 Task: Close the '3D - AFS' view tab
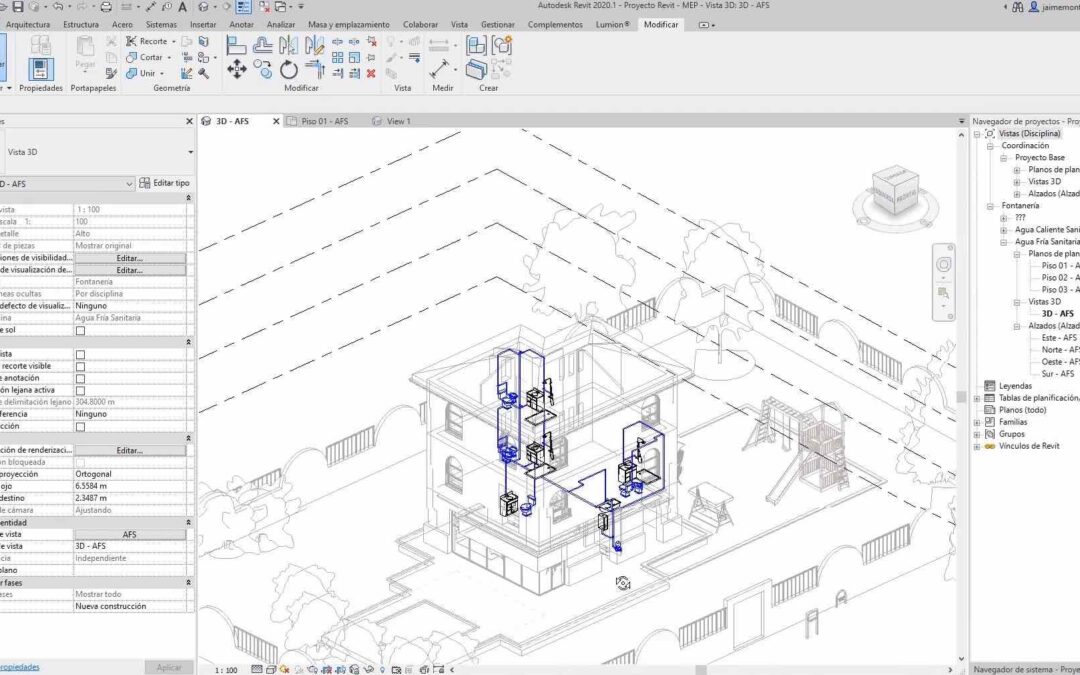(x=276, y=121)
